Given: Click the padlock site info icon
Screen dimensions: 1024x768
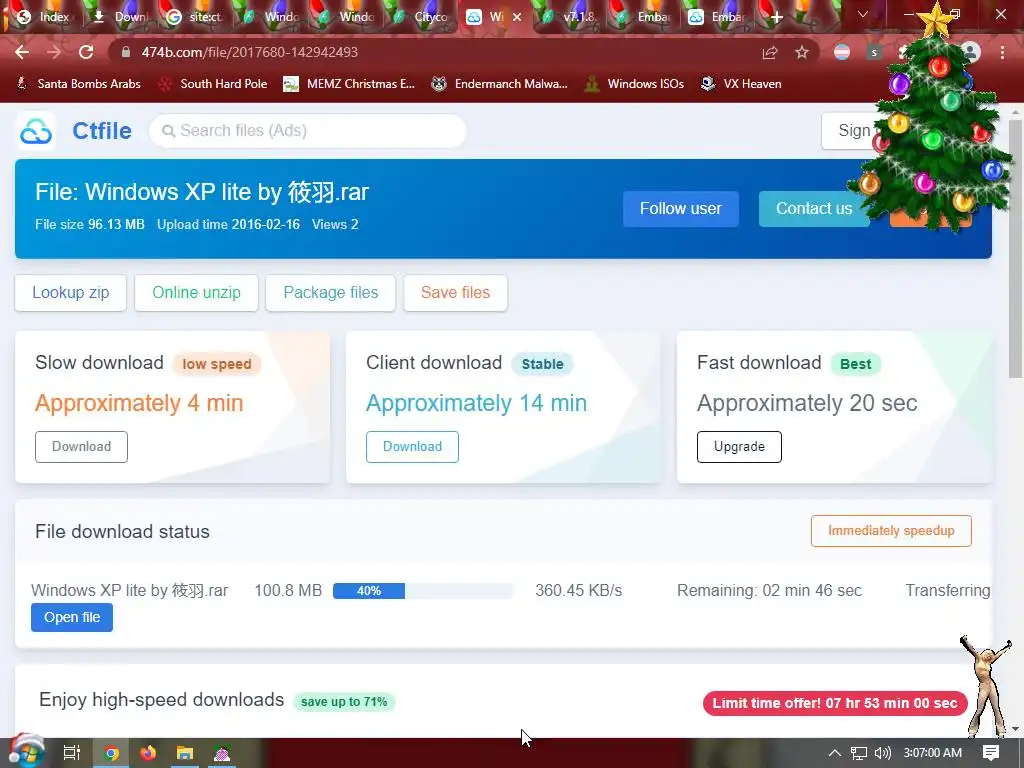Looking at the screenshot, I should 126,52.
